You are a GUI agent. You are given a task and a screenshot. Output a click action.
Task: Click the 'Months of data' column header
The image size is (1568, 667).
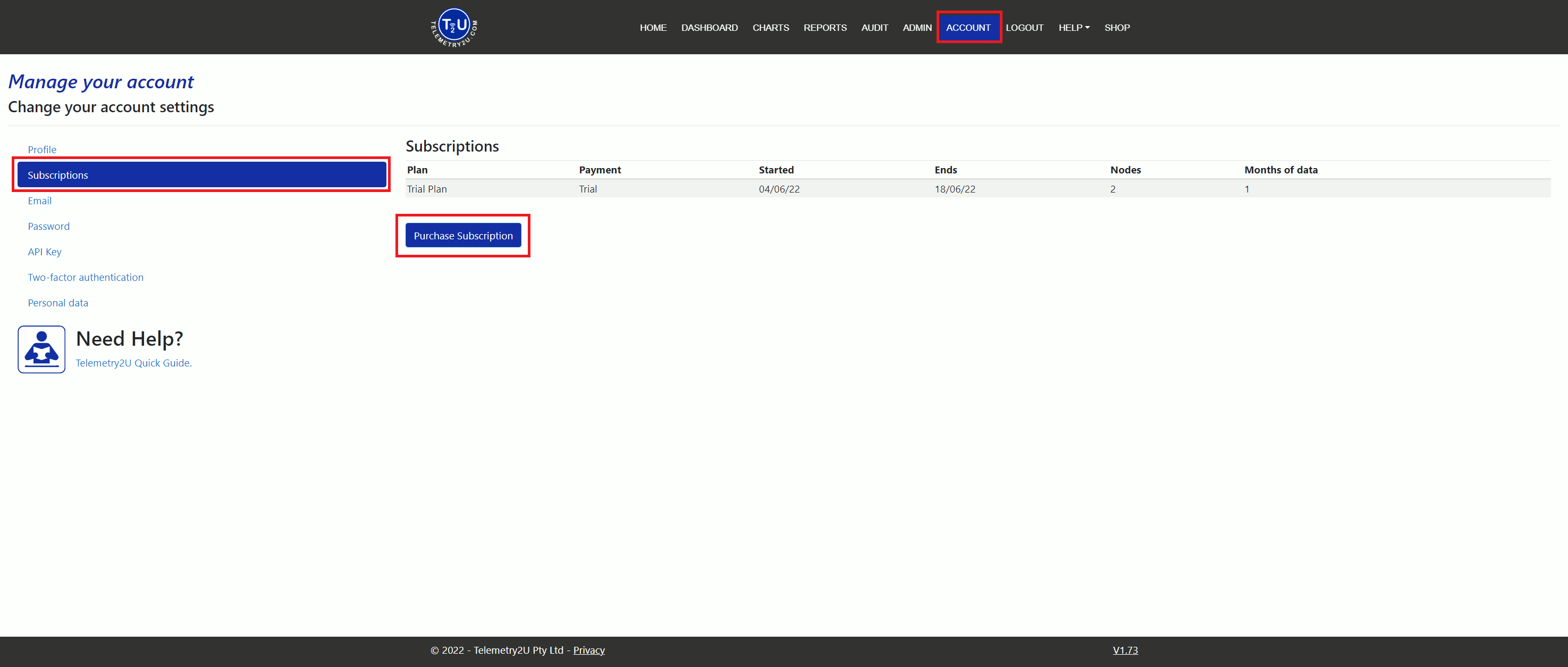[1280, 170]
